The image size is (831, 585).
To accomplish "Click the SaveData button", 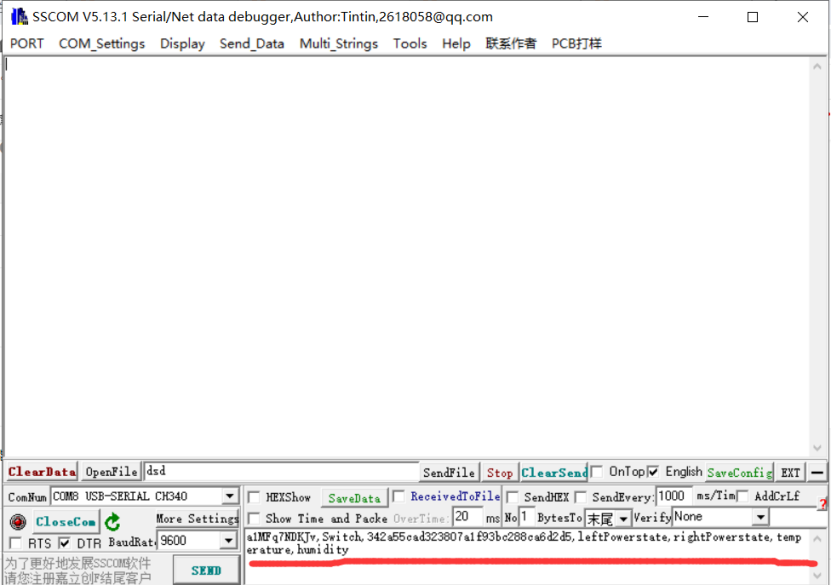I will 354,498.
